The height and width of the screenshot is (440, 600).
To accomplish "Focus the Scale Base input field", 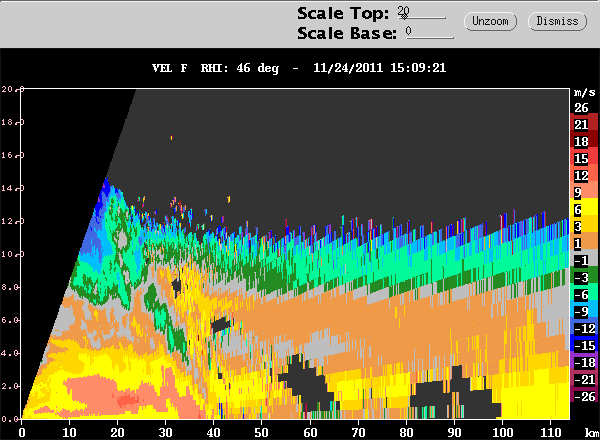I will point(430,32).
